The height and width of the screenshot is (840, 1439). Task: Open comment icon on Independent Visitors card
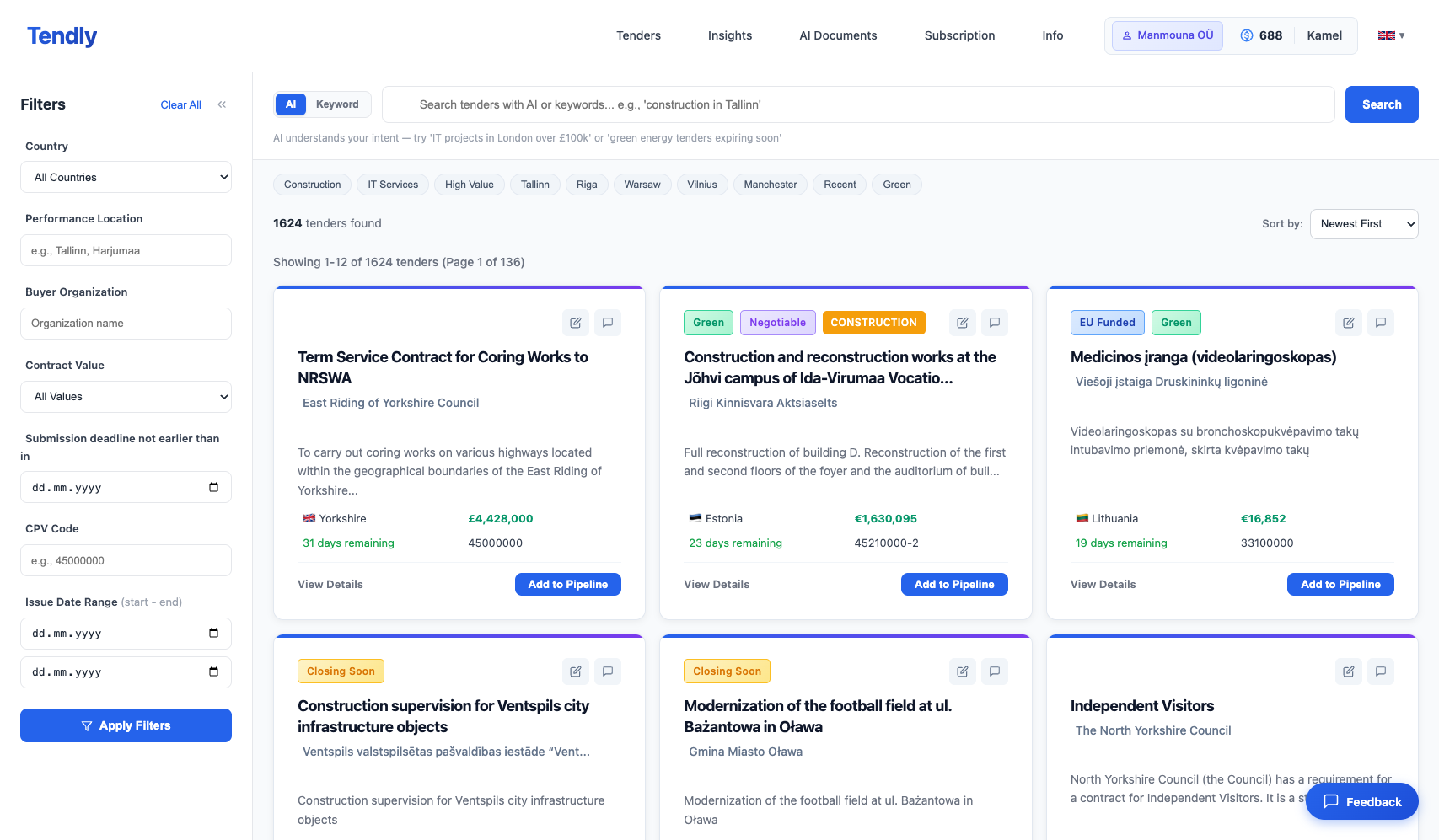click(x=1381, y=671)
